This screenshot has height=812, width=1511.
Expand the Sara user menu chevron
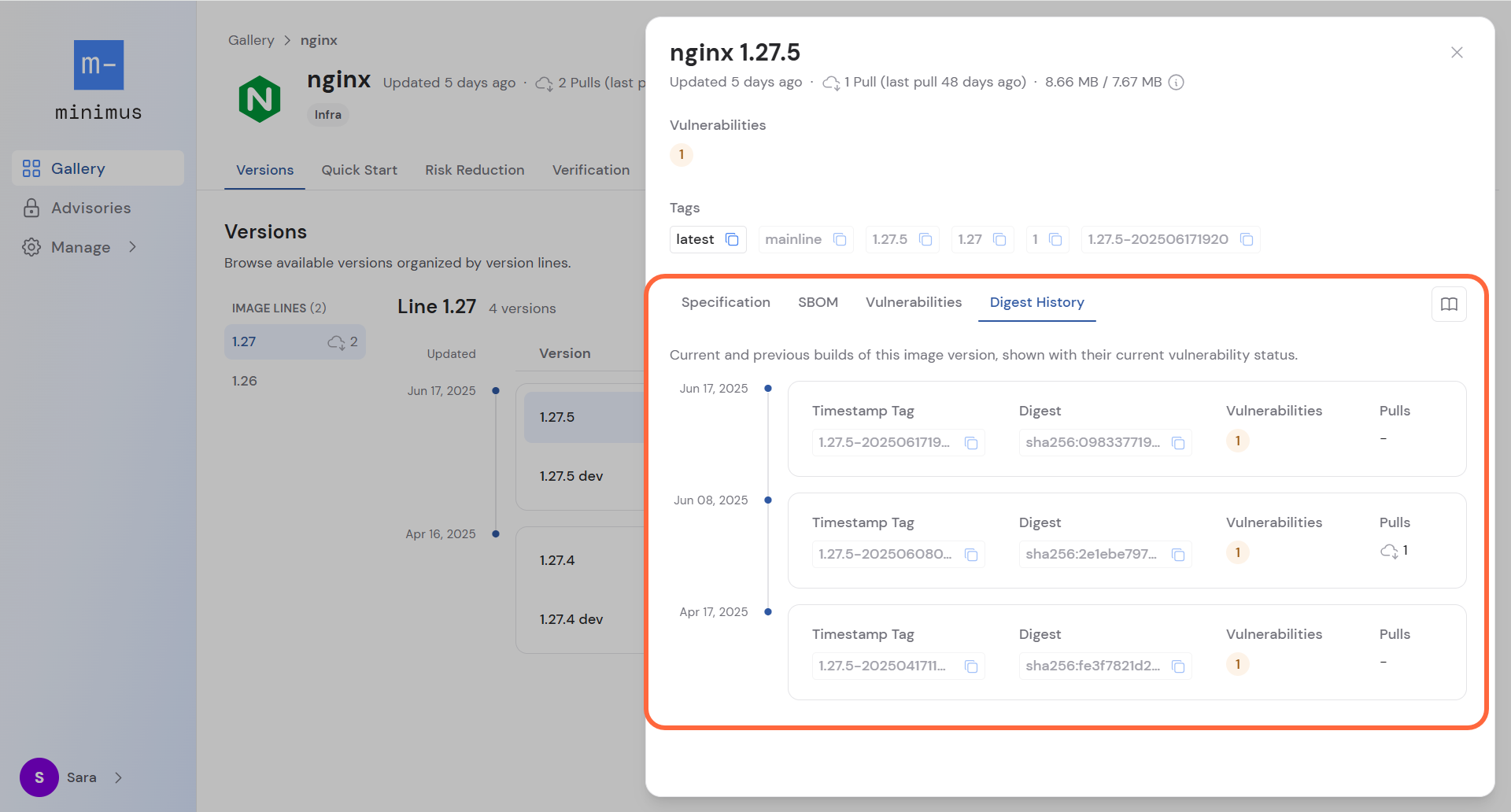(x=118, y=777)
